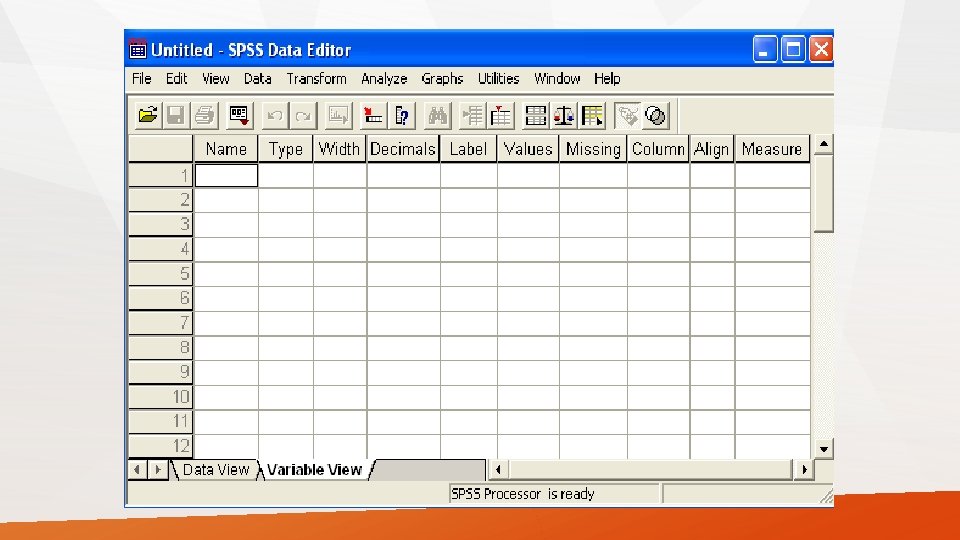
Task: Switch to the Data View tab
Action: point(216,470)
